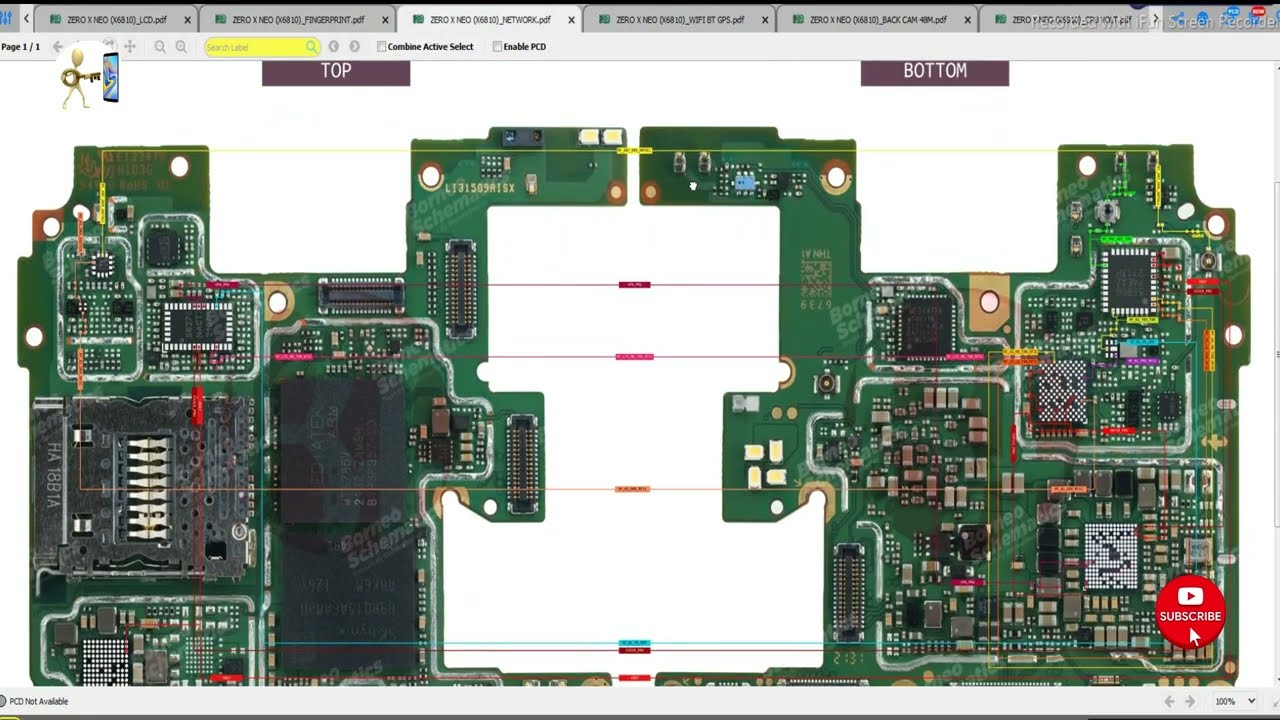Close the FINGERPRINT.pdf tab
Screen dimensions: 1280x720
coord(385,20)
